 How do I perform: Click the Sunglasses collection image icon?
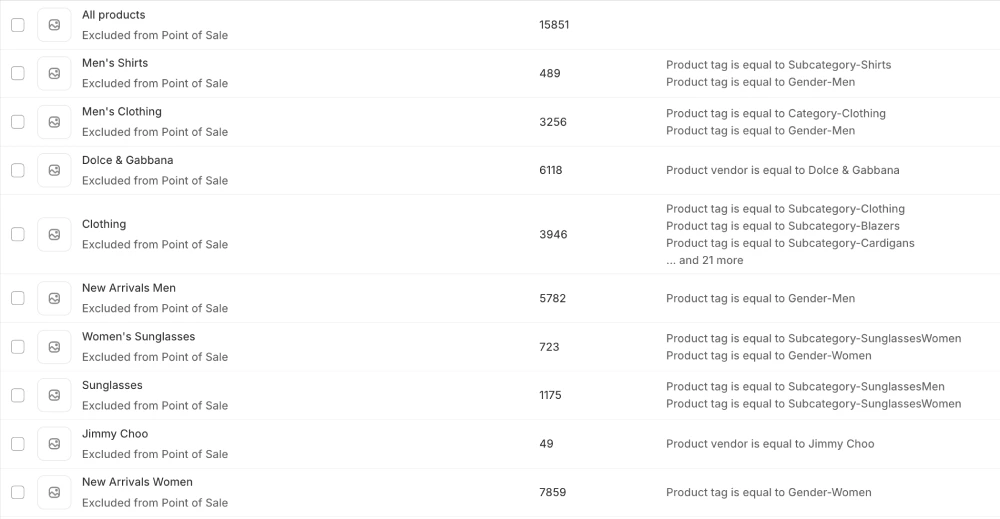[54, 395]
